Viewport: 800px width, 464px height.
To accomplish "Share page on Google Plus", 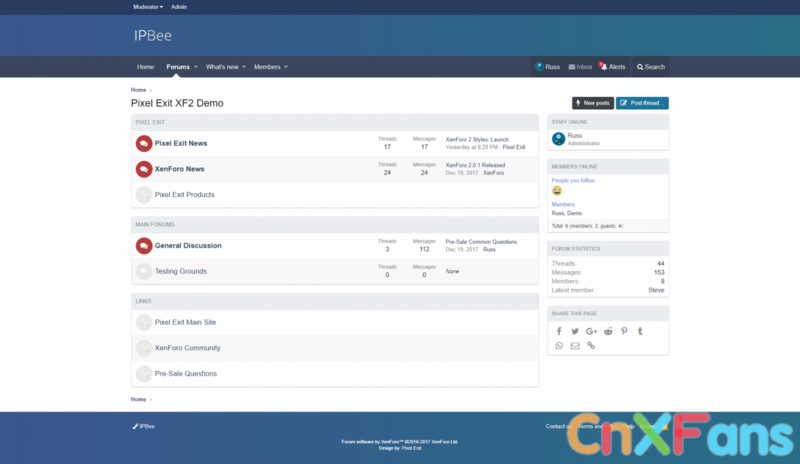I will point(591,331).
